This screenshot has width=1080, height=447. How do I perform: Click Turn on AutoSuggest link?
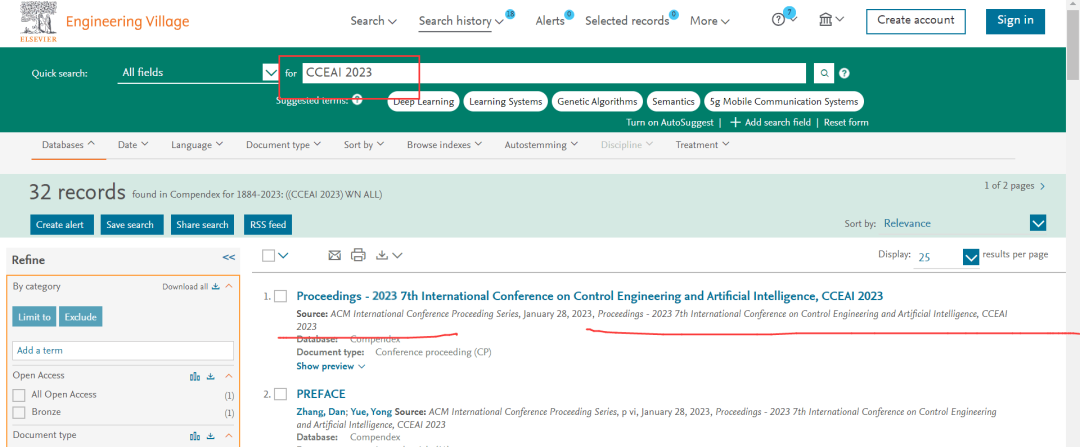tap(670, 123)
